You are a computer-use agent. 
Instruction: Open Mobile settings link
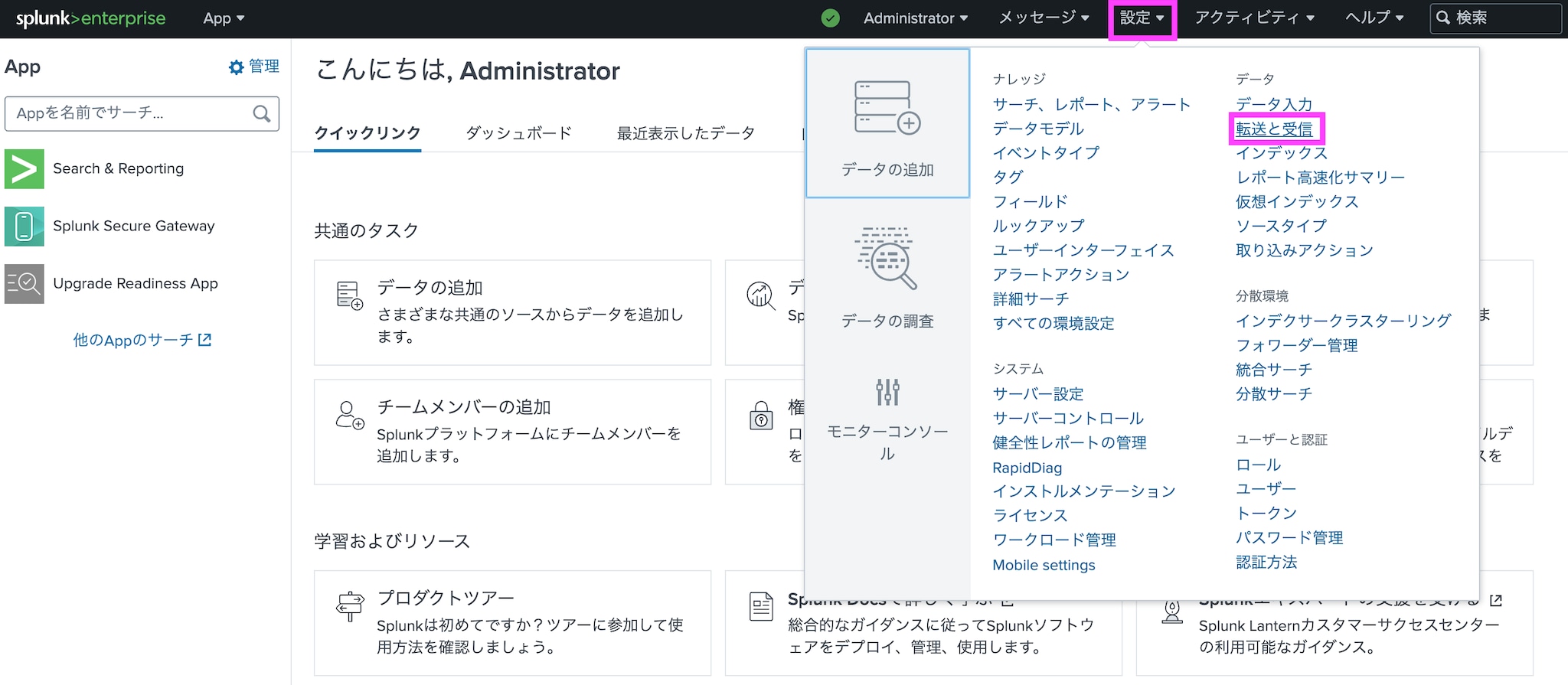pyautogui.click(x=1044, y=566)
